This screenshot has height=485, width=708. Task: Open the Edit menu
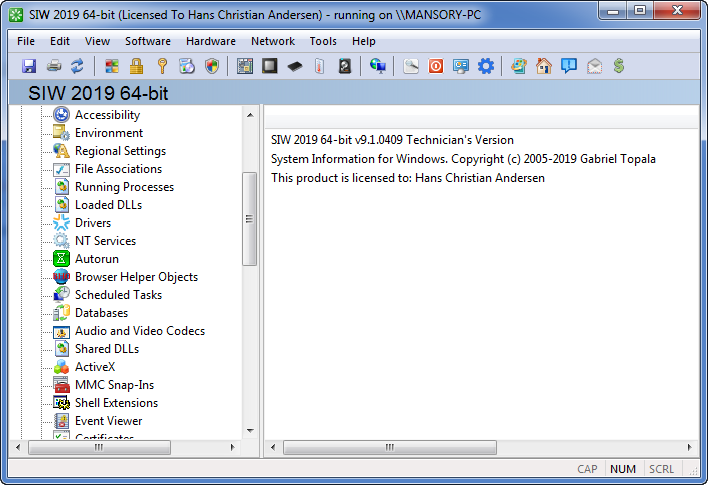tap(60, 41)
